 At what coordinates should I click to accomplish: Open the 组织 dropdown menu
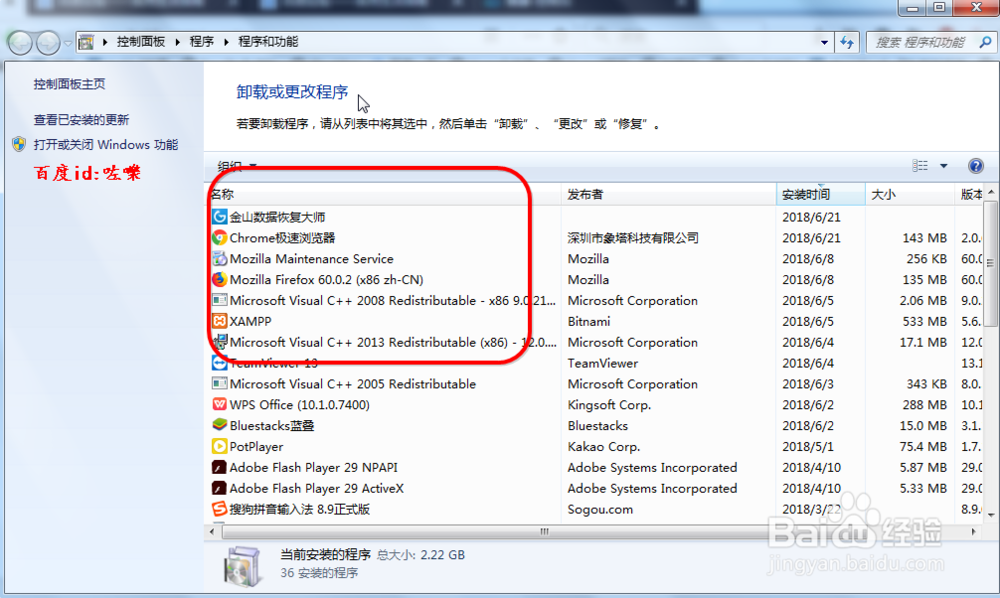click(237, 166)
